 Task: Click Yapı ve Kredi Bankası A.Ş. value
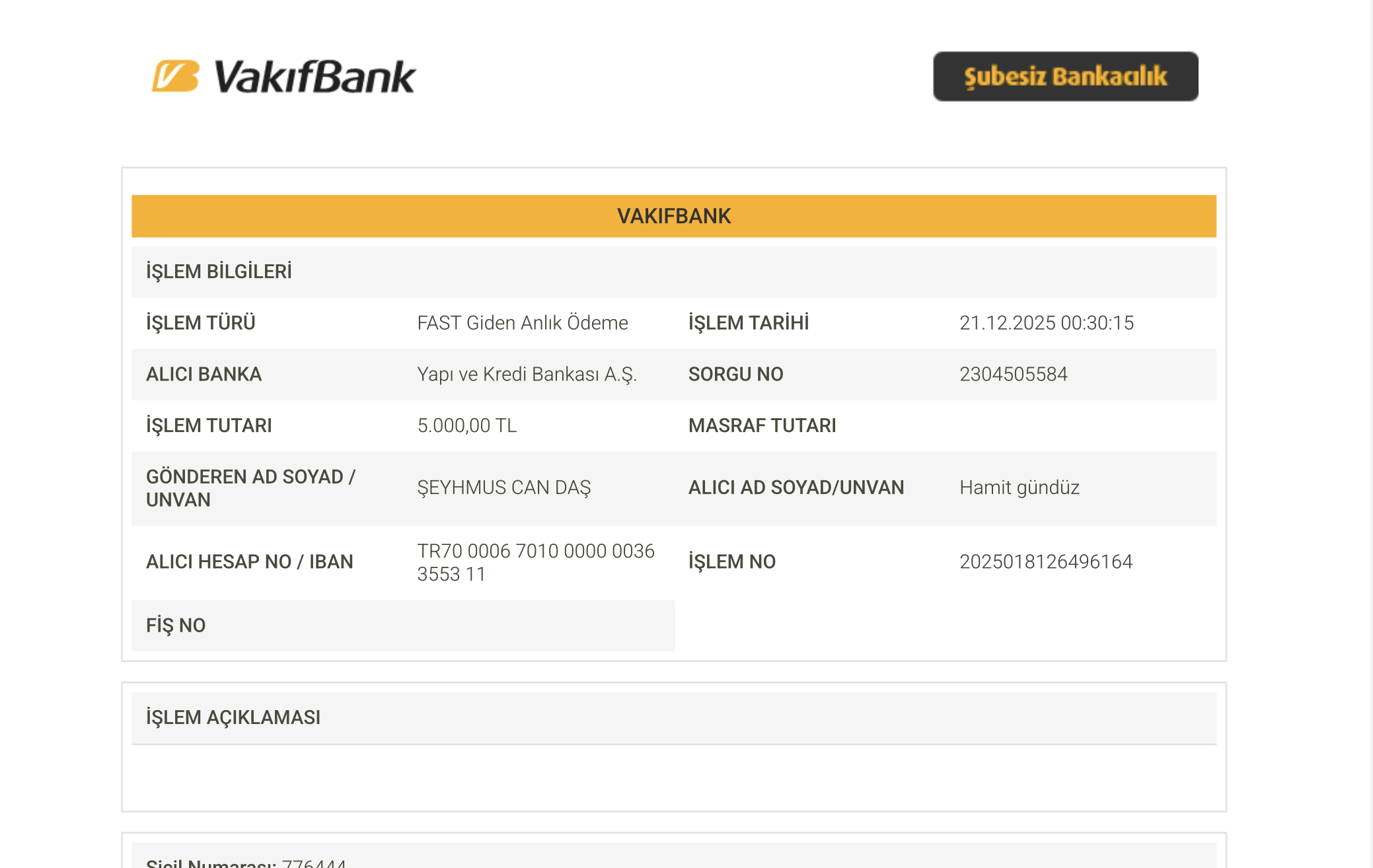pyautogui.click(x=527, y=375)
